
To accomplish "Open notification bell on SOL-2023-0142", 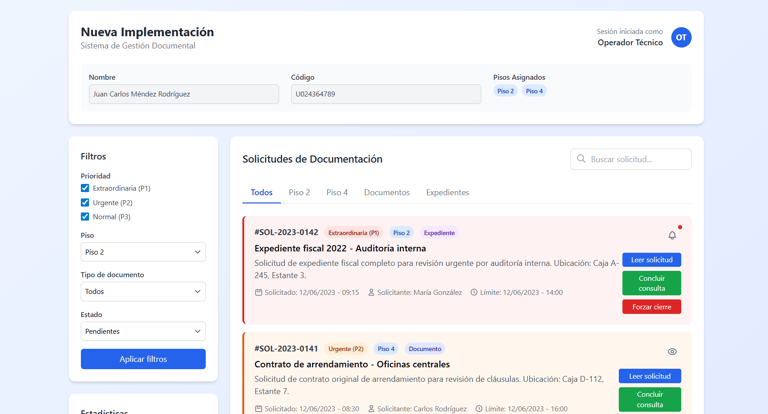I will click(x=672, y=235).
